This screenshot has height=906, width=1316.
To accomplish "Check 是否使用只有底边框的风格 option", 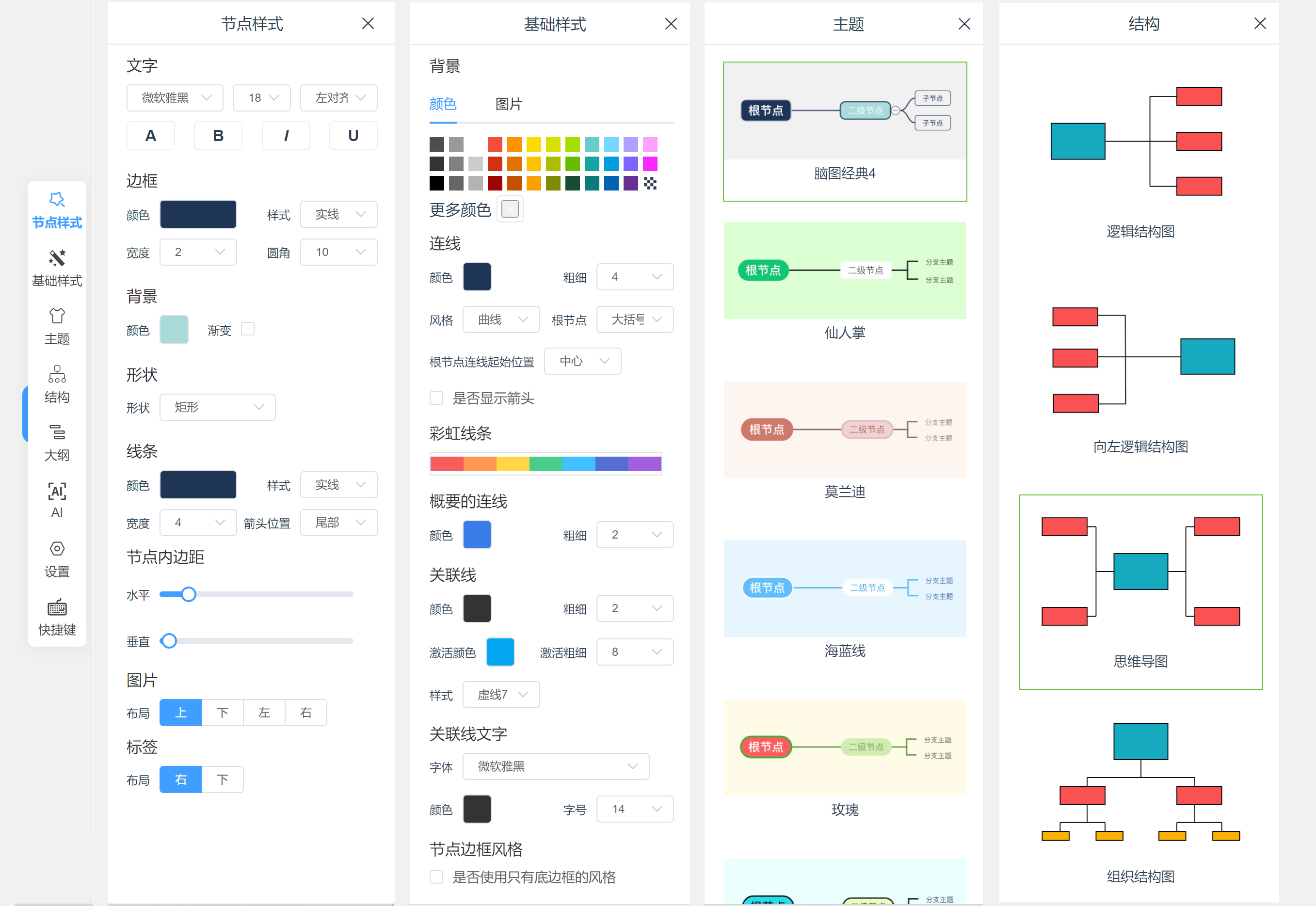I will 436,876.
